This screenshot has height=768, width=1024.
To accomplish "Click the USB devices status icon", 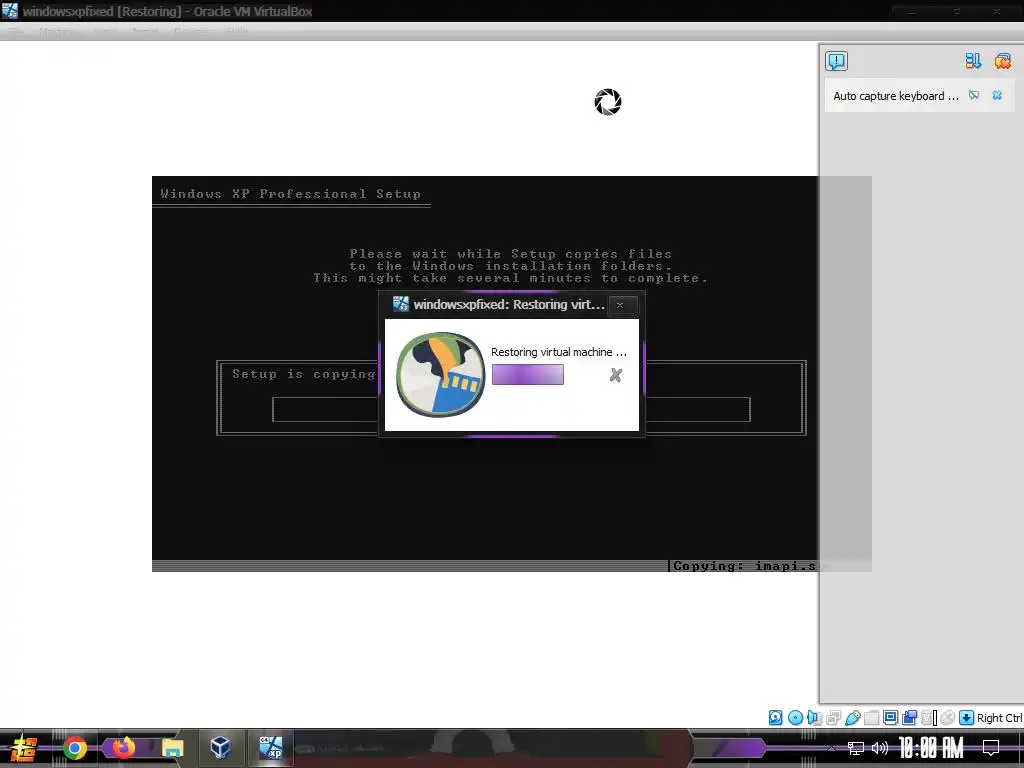I will coord(853,718).
